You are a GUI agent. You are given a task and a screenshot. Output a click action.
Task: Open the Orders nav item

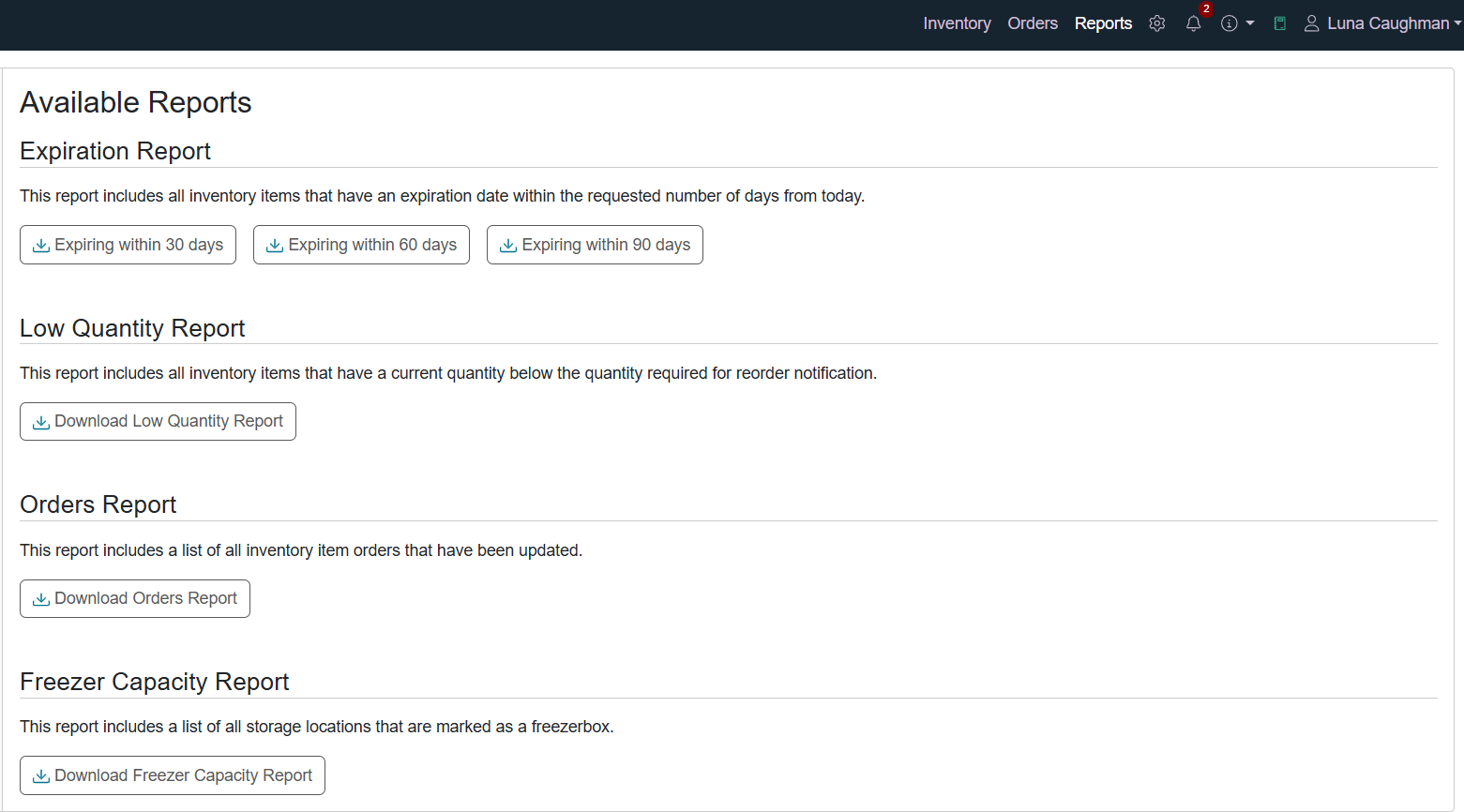(x=1033, y=23)
